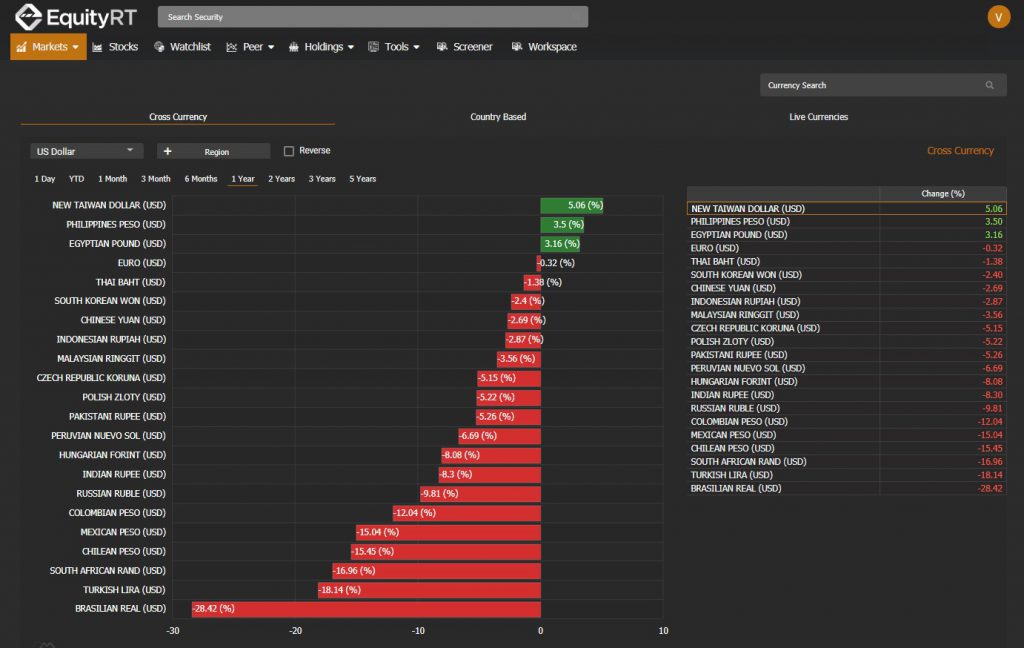
Task: Click Pakistani Rupee (USD) chart label
Action: tap(118, 417)
